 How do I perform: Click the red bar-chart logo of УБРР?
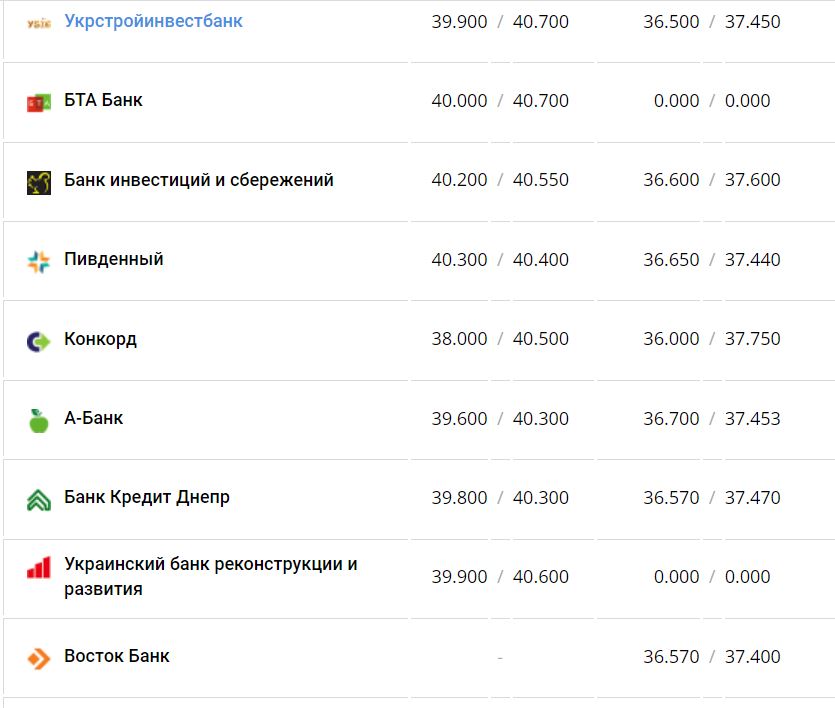[x=38, y=566]
